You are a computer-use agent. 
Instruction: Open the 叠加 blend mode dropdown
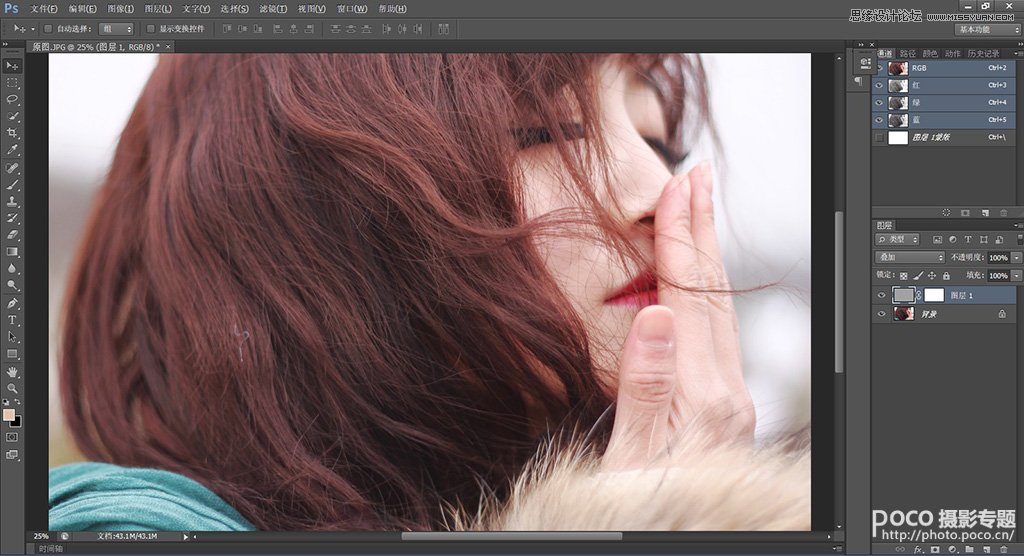[910, 257]
